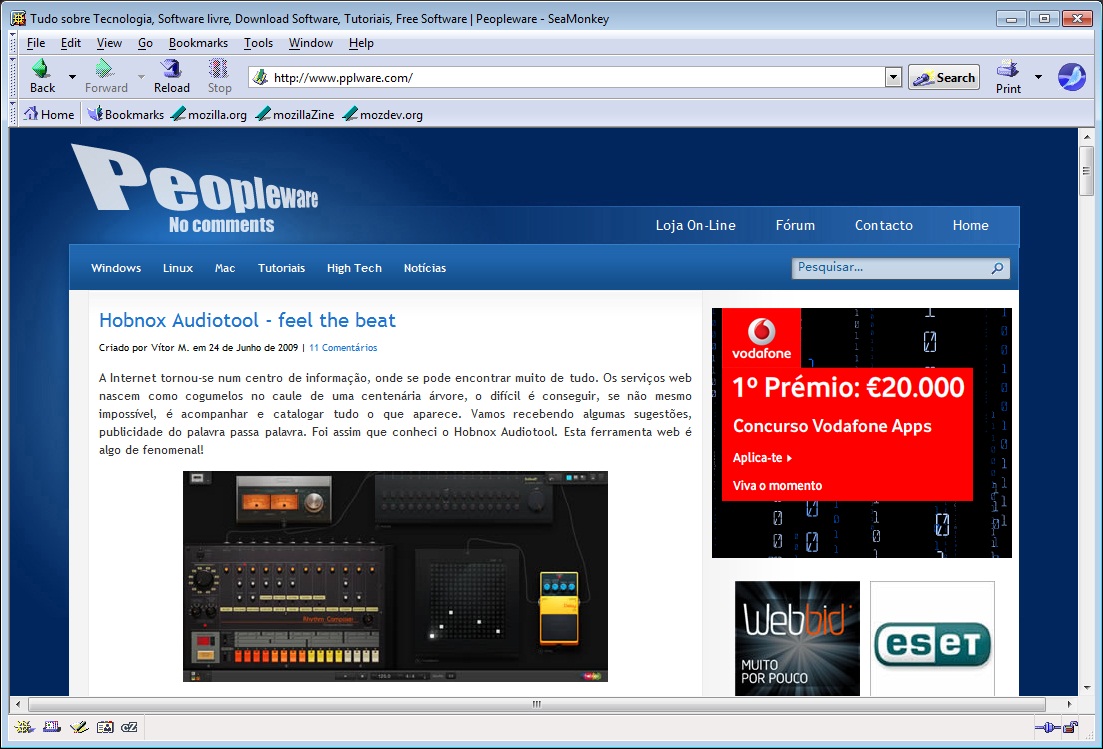This screenshot has width=1103, height=749.
Task: Click the Vodafone Apps contest banner
Action: (862, 433)
